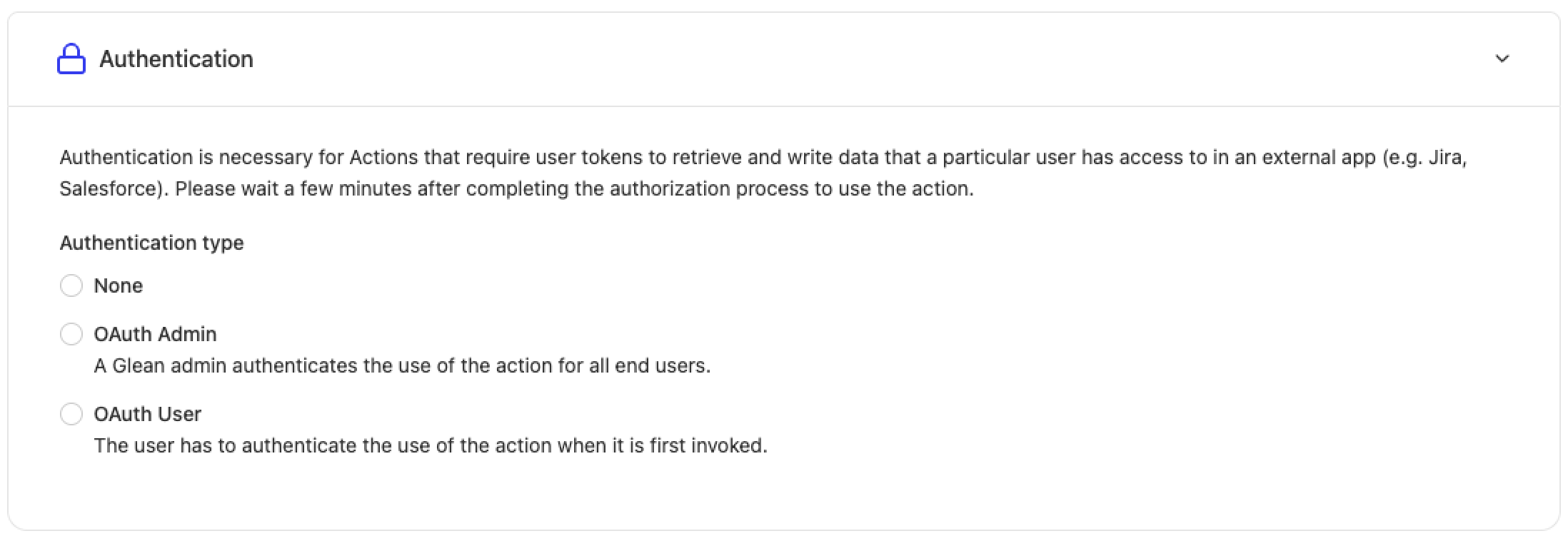Click the unselected None radio circle
The image size is (1568, 541).
tap(71, 285)
